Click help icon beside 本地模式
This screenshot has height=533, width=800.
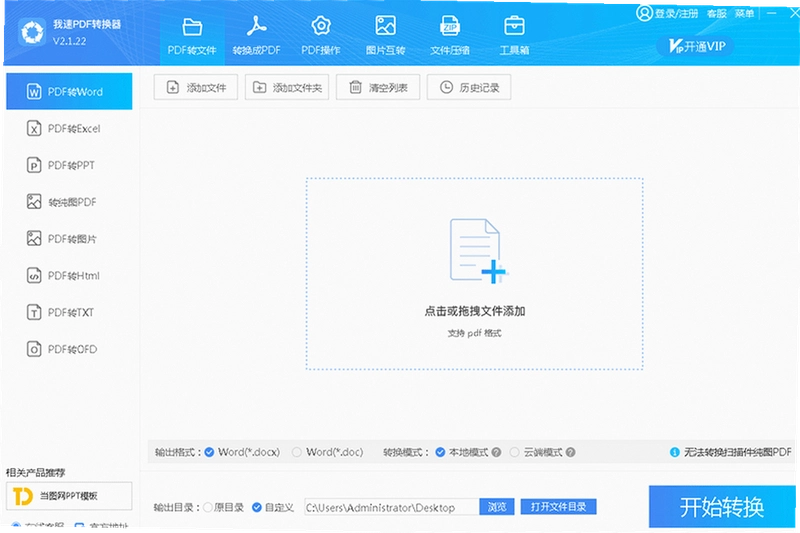(496, 452)
